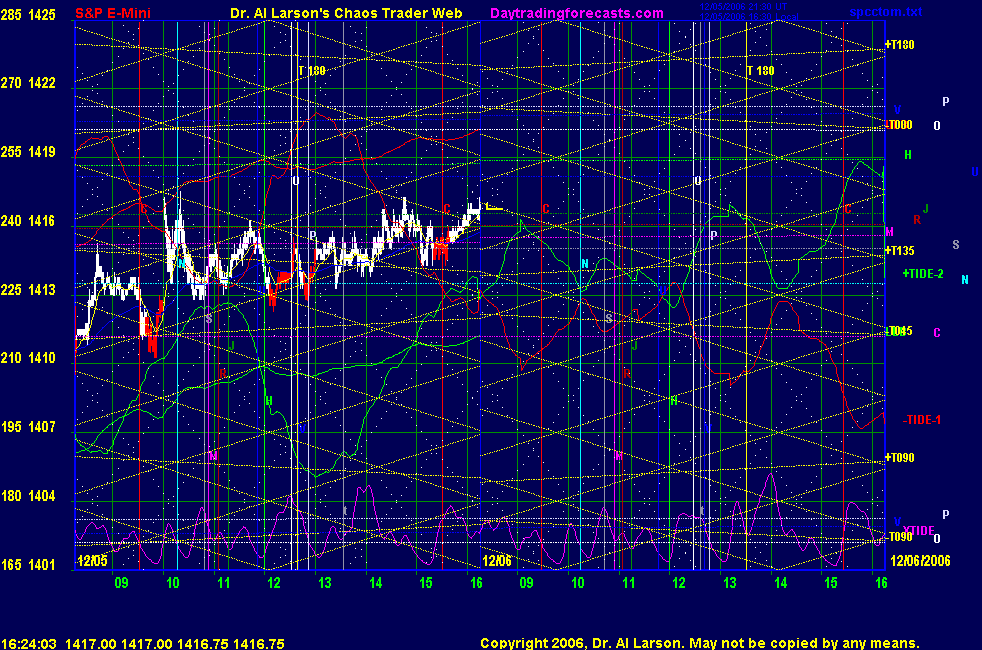Screen dimensions: 982x650
Task: Click the green "J" in the right margin
Action: click(x=926, y=209)
